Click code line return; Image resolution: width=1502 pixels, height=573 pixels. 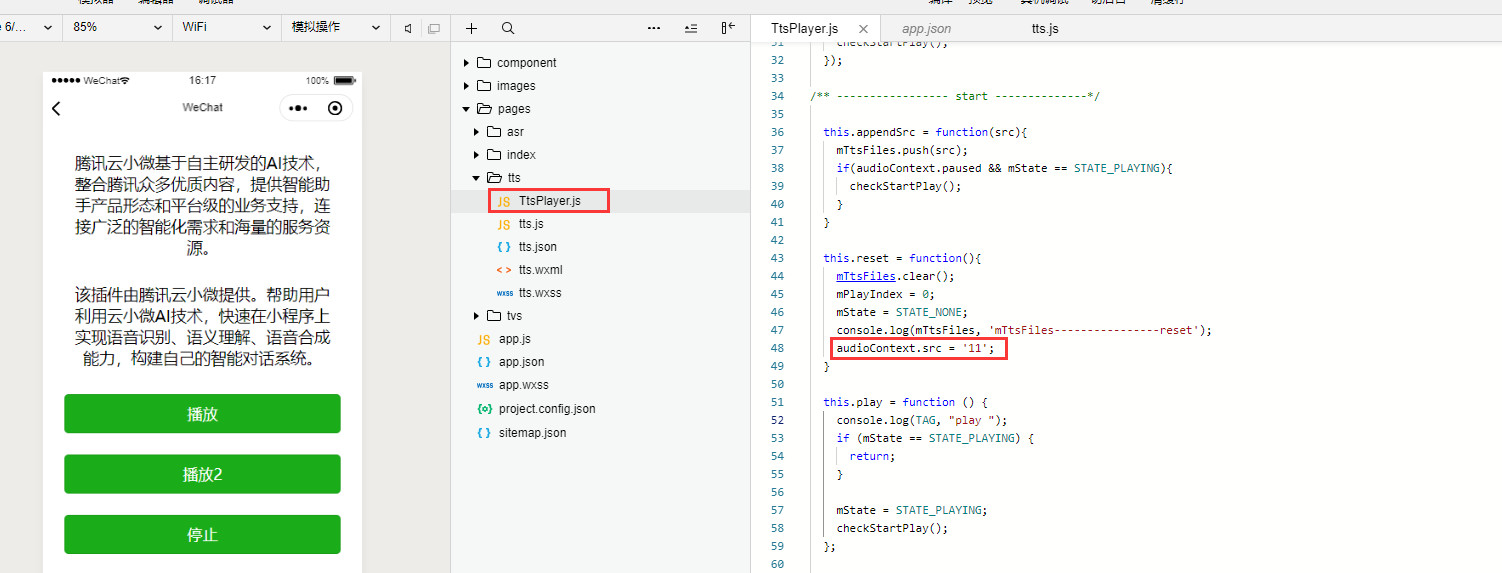coord(872,456)
